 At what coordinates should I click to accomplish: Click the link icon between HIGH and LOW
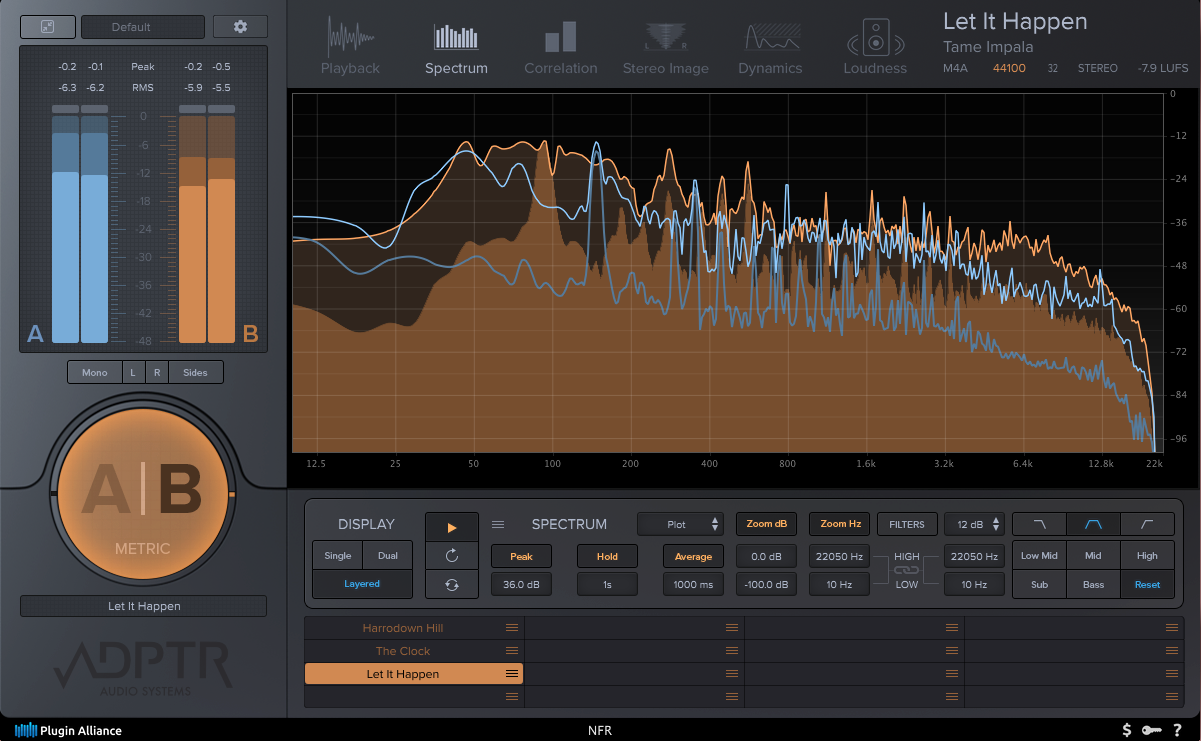pos(906,570)
